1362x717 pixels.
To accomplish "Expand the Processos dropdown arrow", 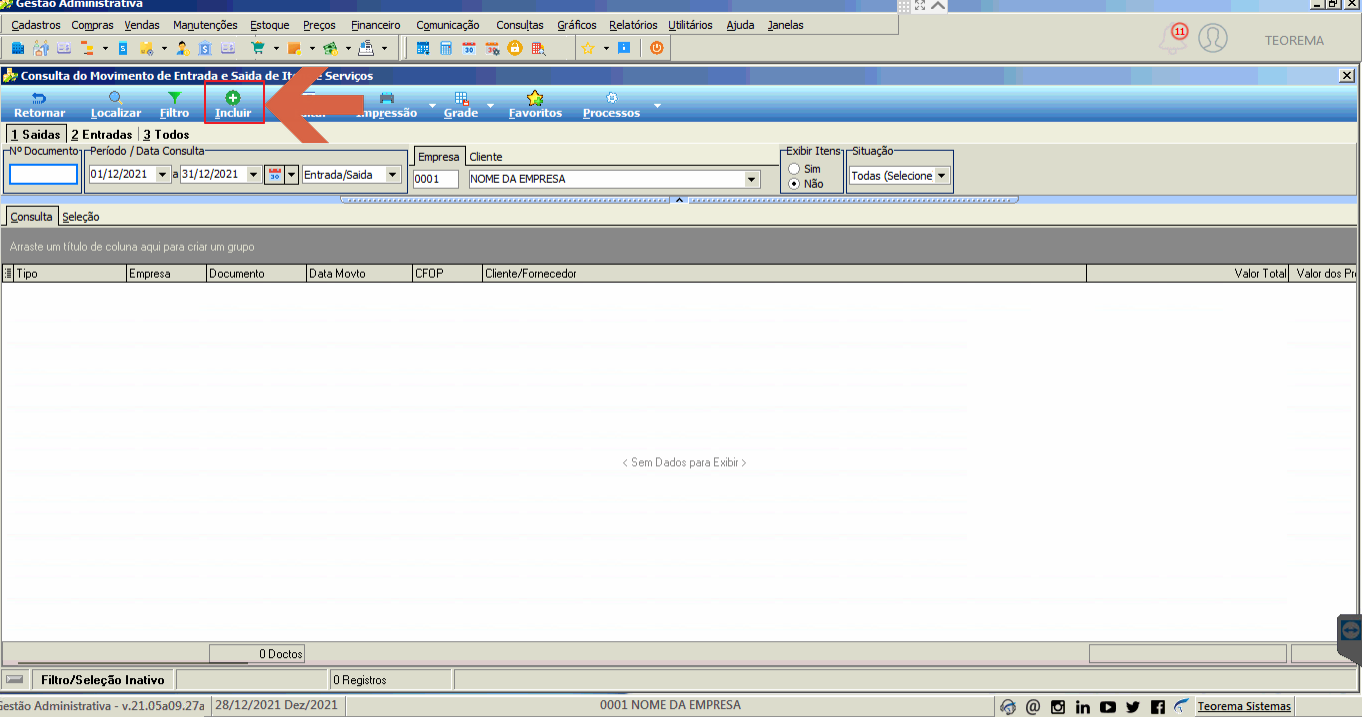I will point(657,105).
